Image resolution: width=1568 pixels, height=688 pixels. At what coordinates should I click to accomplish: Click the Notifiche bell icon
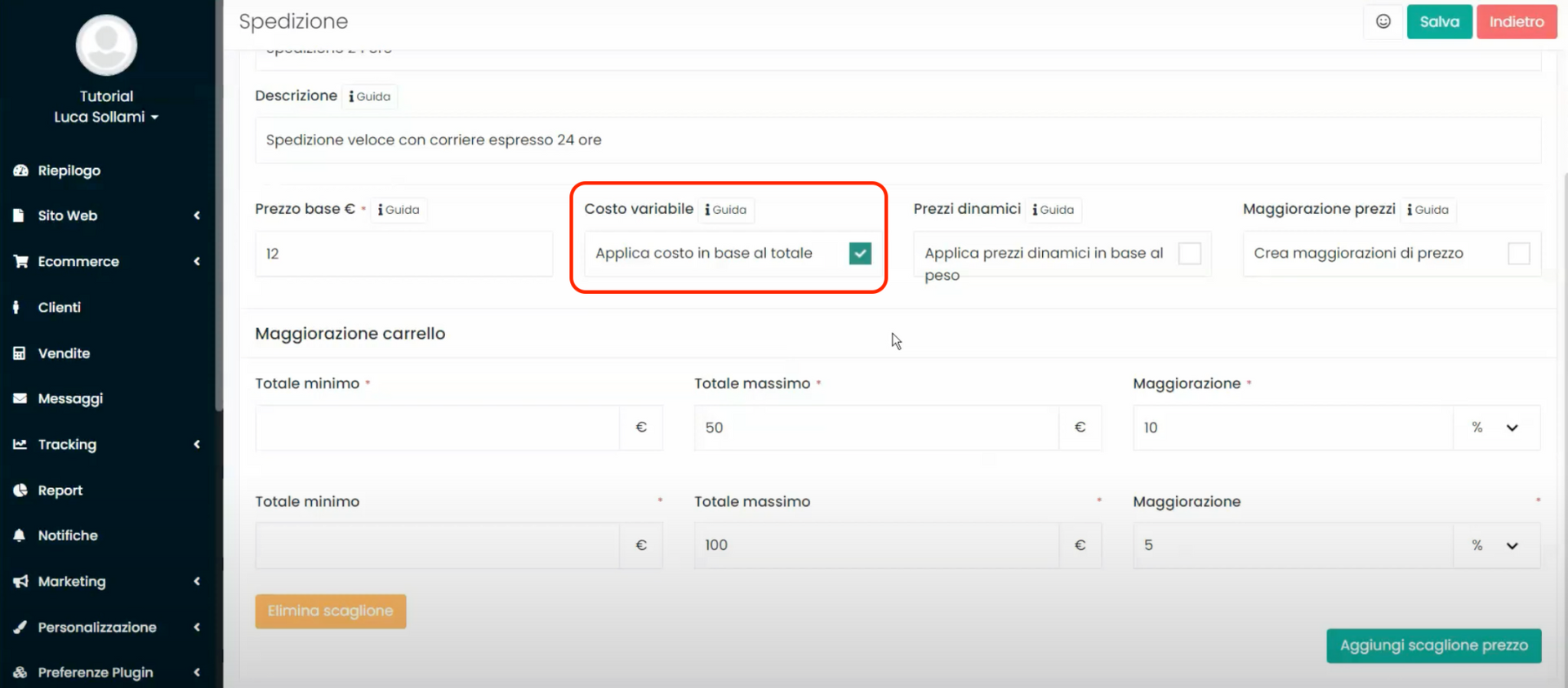point(20,535)
